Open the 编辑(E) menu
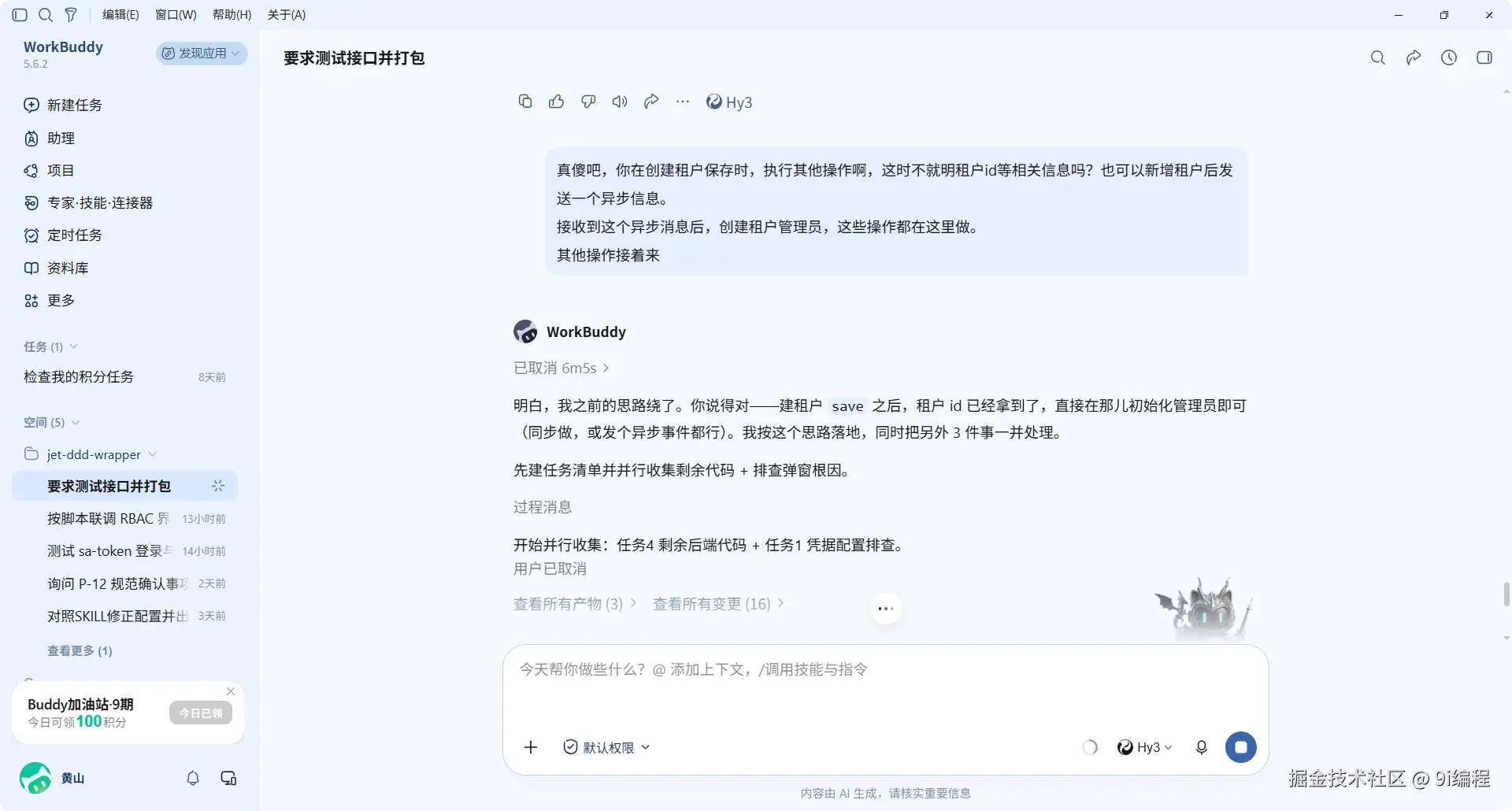 pyautogui.click(x=120, y=15)
